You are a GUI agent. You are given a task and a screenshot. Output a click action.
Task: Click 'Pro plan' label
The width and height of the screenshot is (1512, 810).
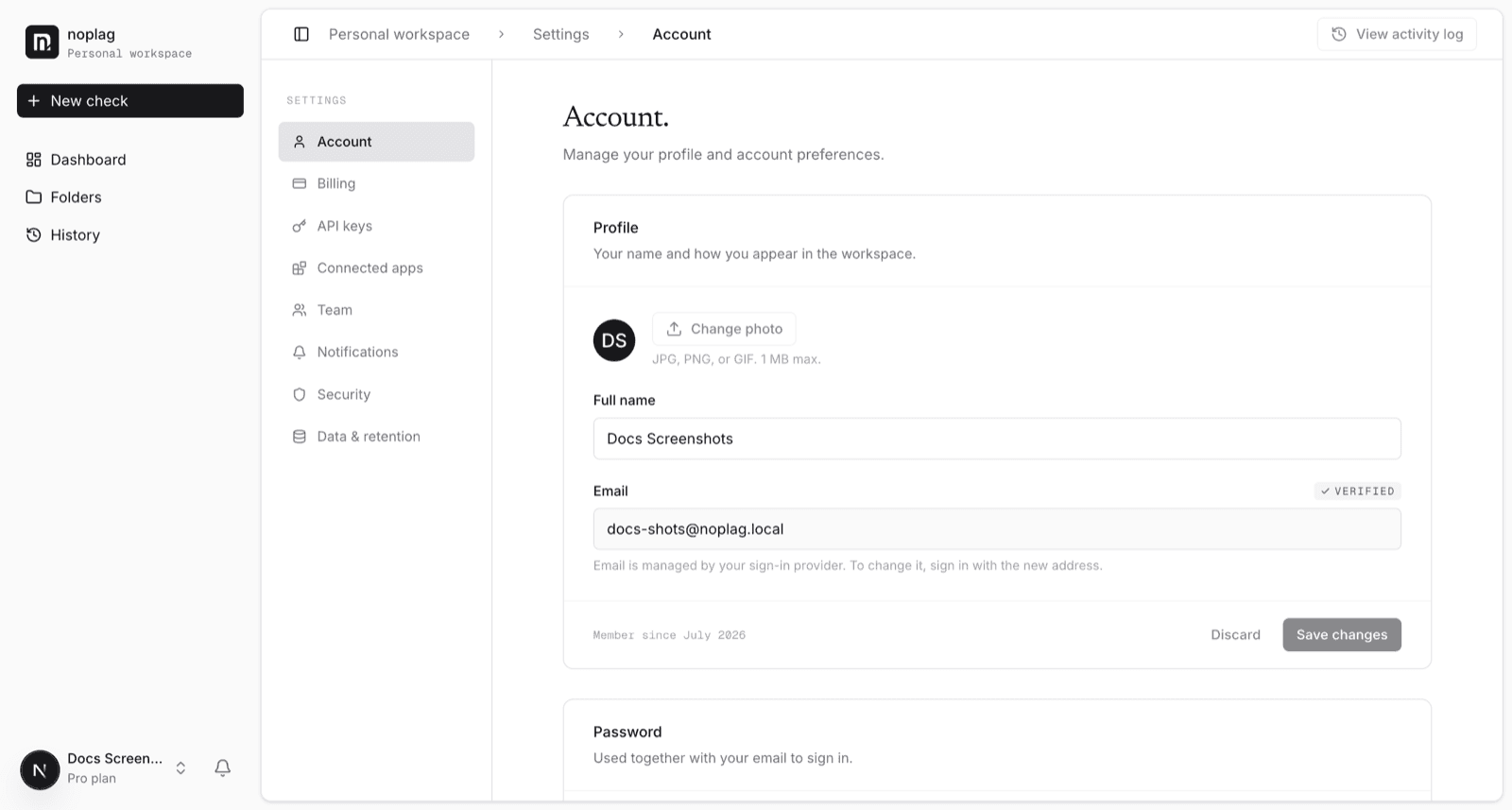92,779
